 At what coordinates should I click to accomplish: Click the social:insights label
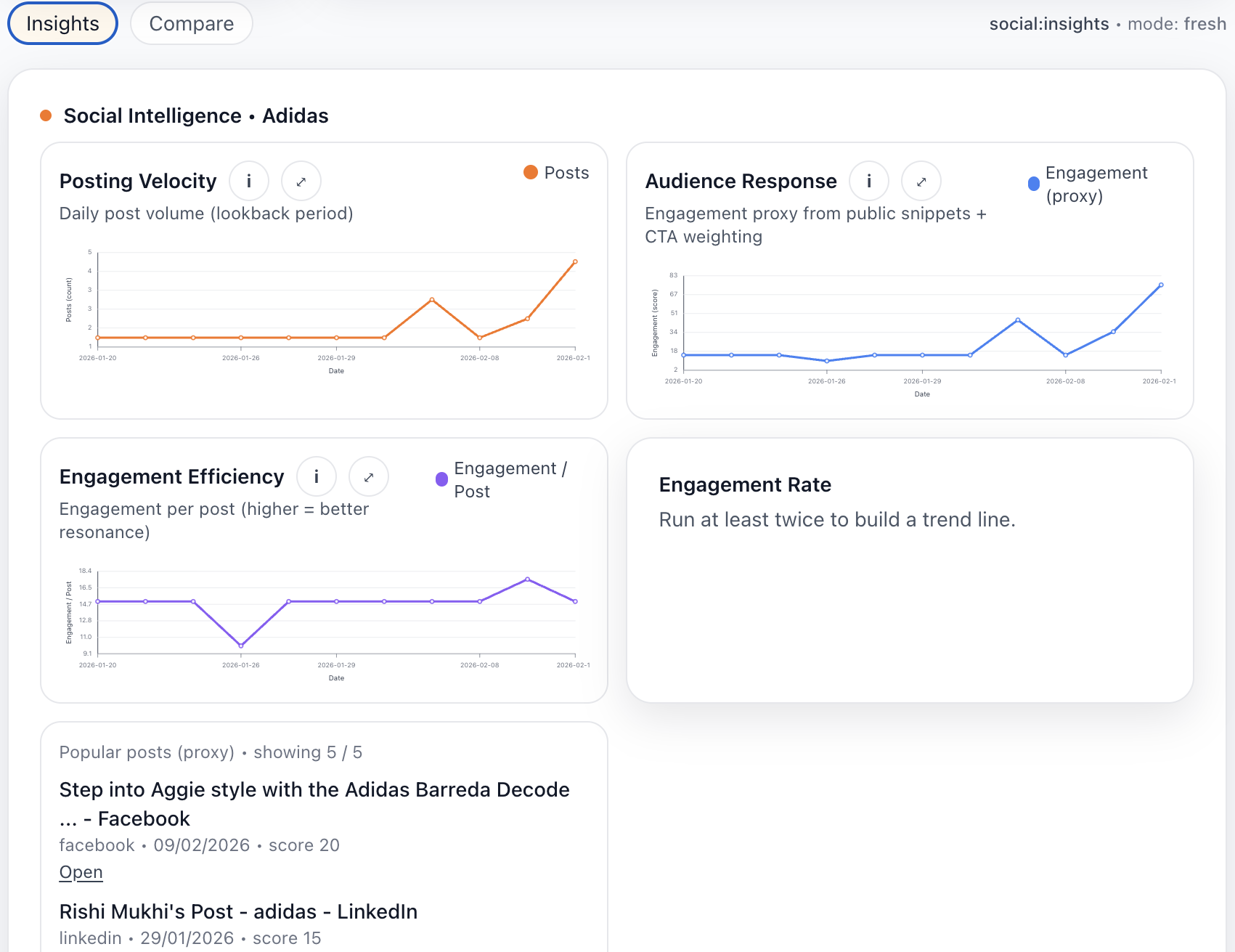(x=1048, y=23)
